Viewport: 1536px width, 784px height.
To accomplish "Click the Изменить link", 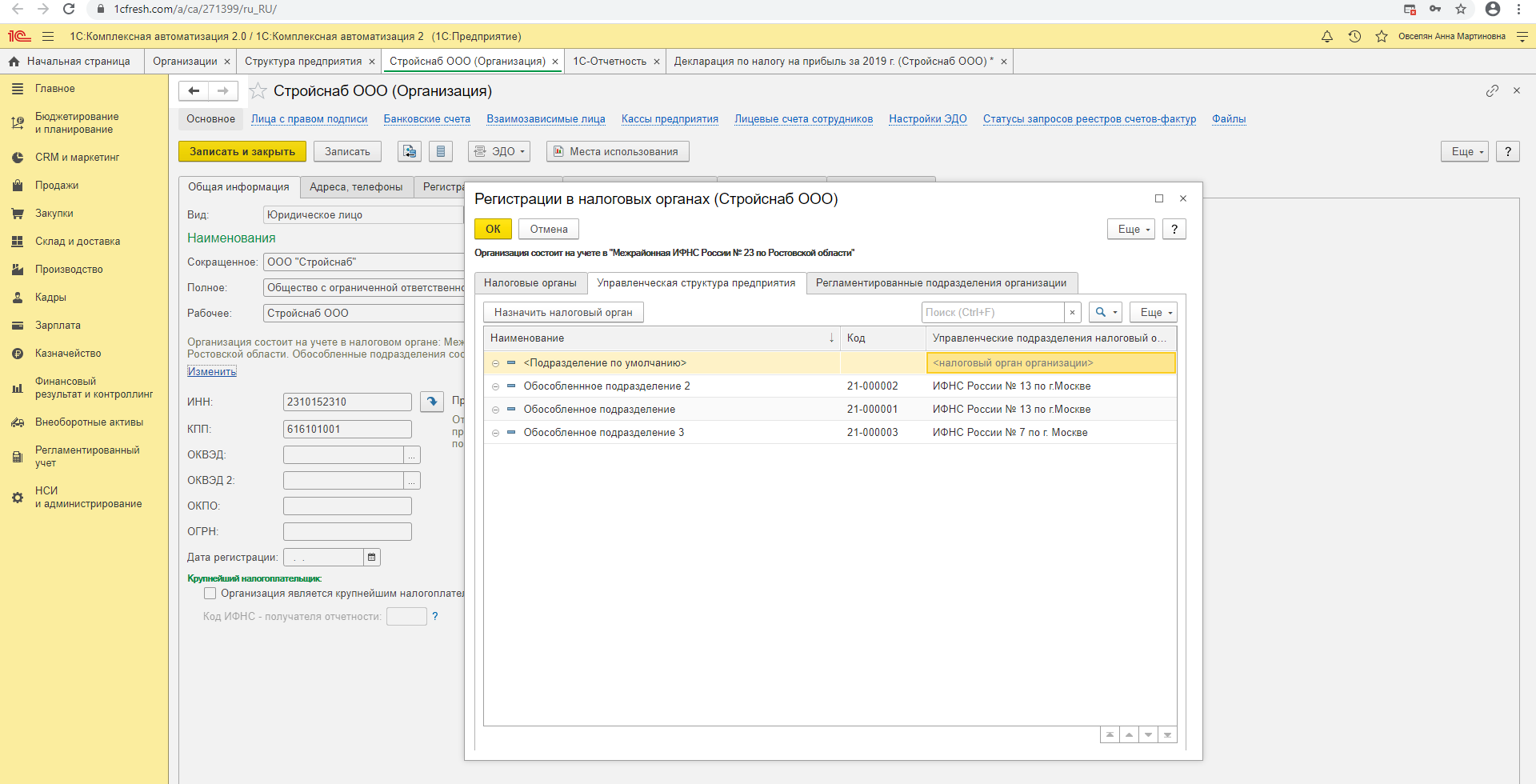I will 212,371.
